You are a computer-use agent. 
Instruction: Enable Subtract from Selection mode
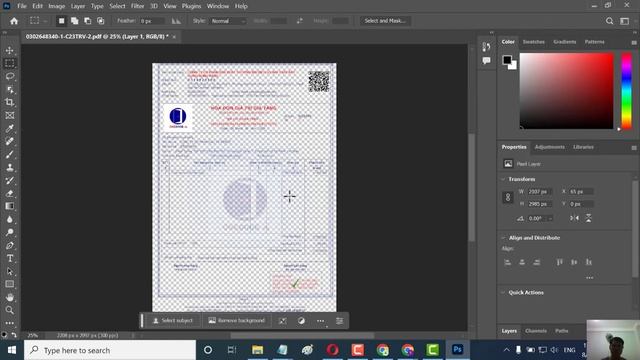pyautogui.click(x=87, y=21)
